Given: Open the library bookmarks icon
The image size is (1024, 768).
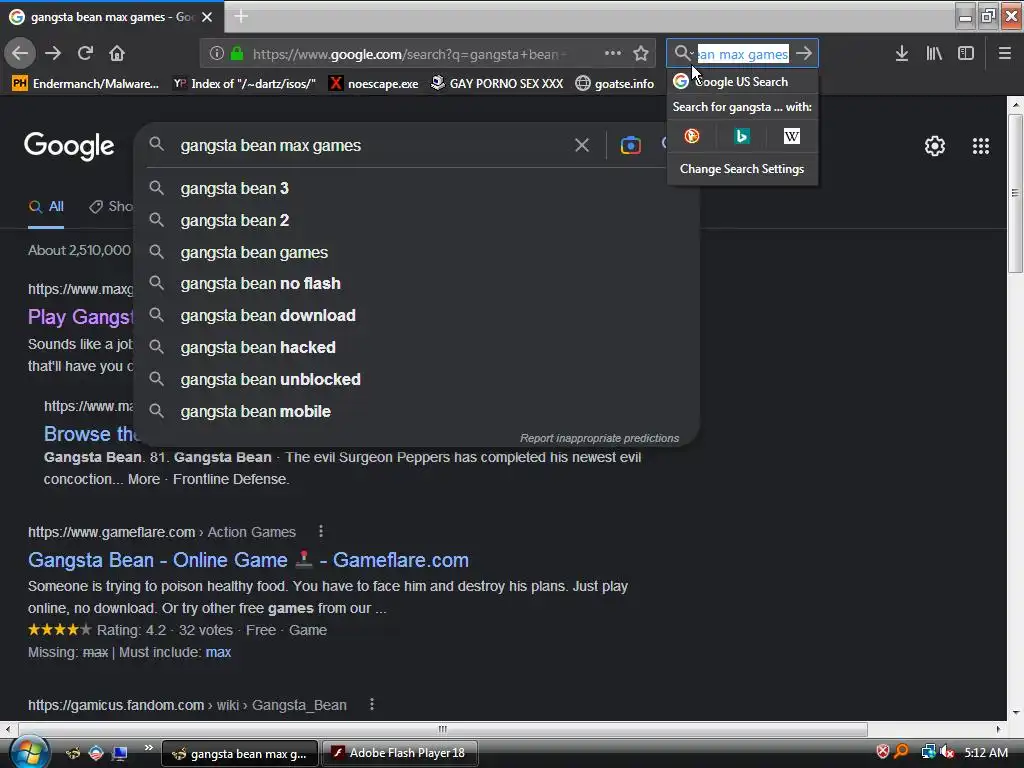Looking at the screenshot, I should click(x=934, y=54).
